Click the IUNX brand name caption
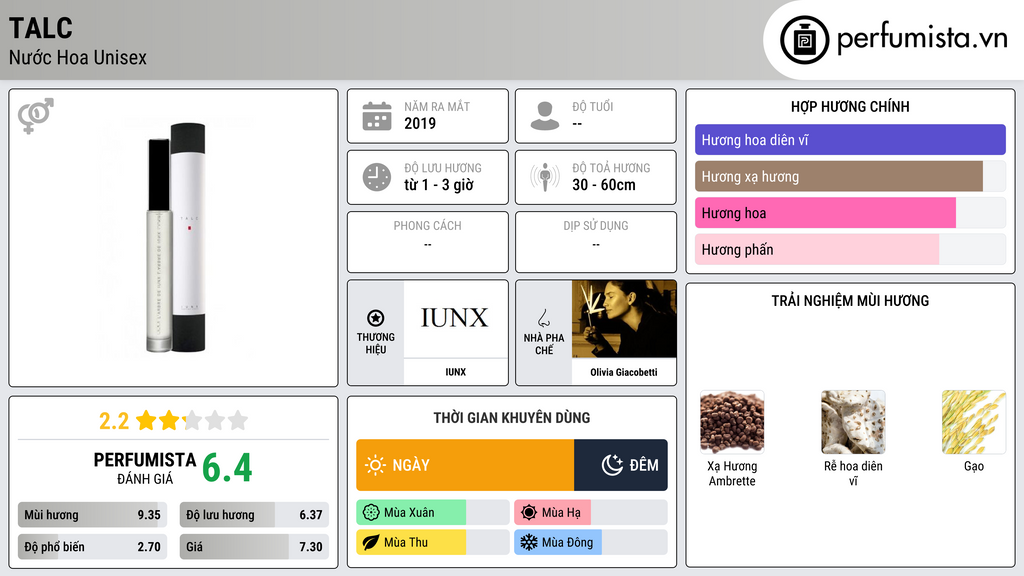 (x=455, y=372)
